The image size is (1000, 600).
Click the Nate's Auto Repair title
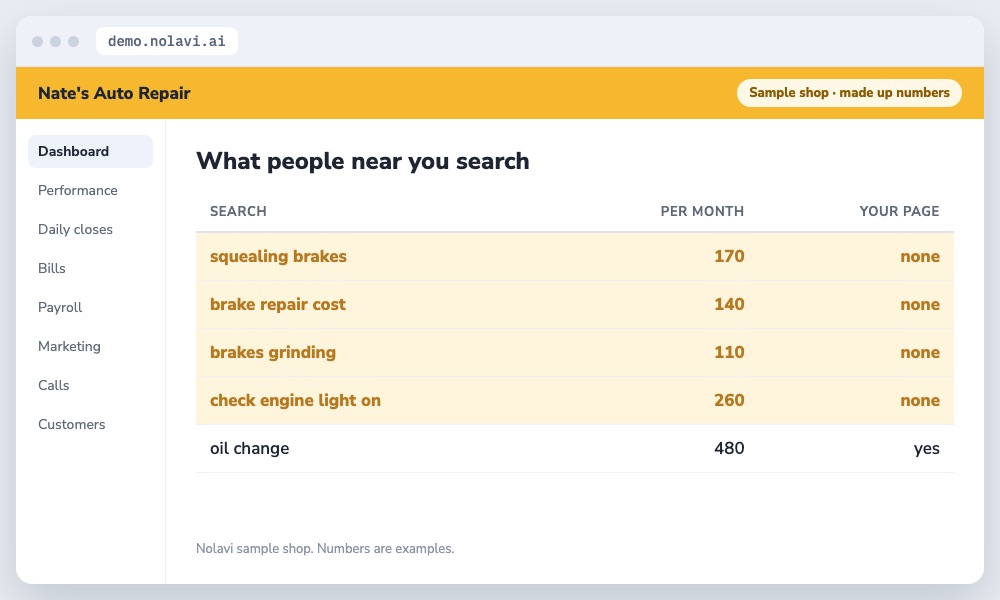tap(114, 93)
